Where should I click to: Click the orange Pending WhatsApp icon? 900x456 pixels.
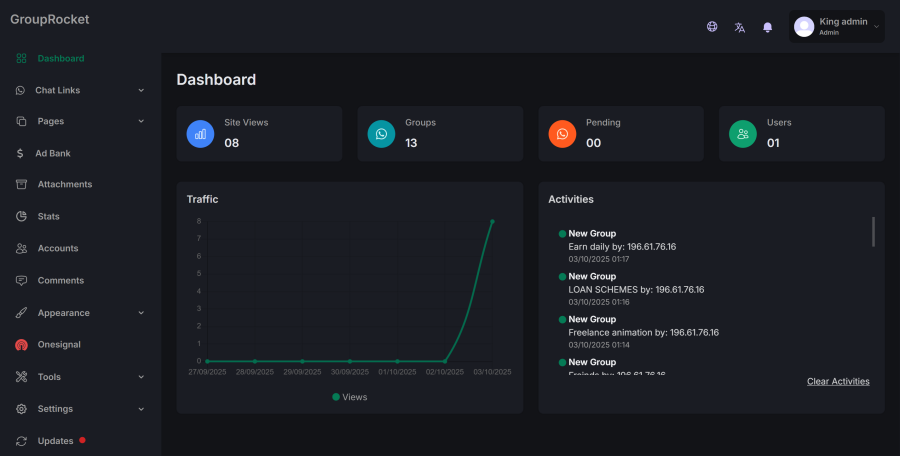(x=562, y=133)
